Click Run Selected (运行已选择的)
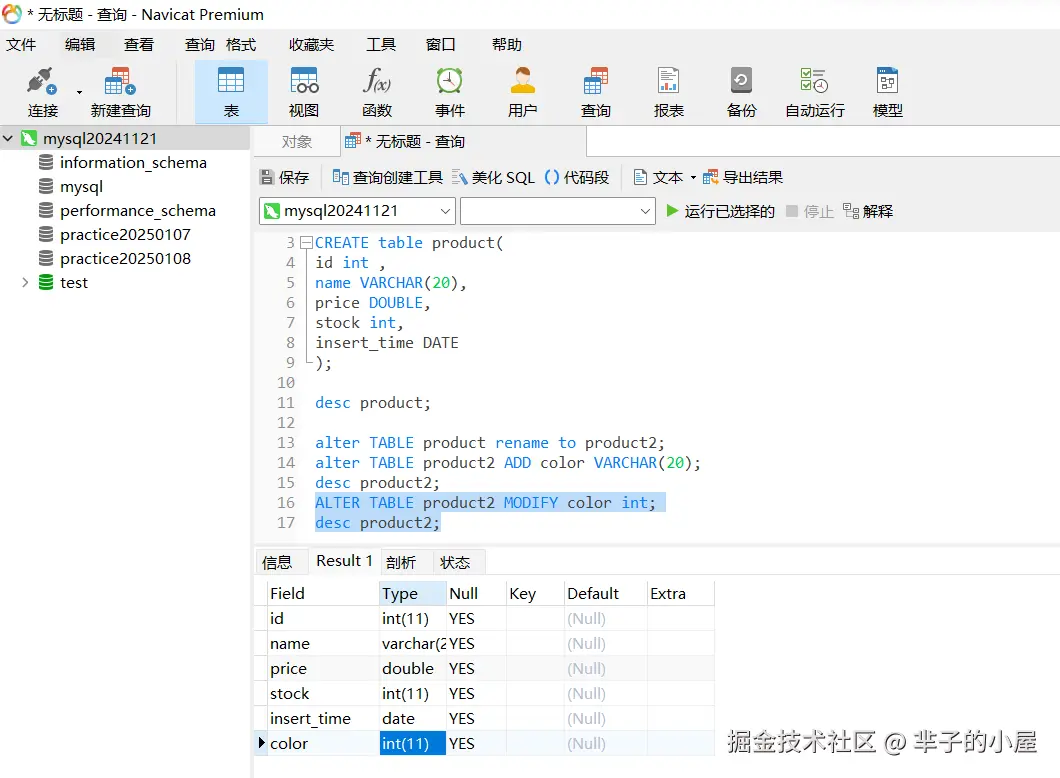 point(720,211)
